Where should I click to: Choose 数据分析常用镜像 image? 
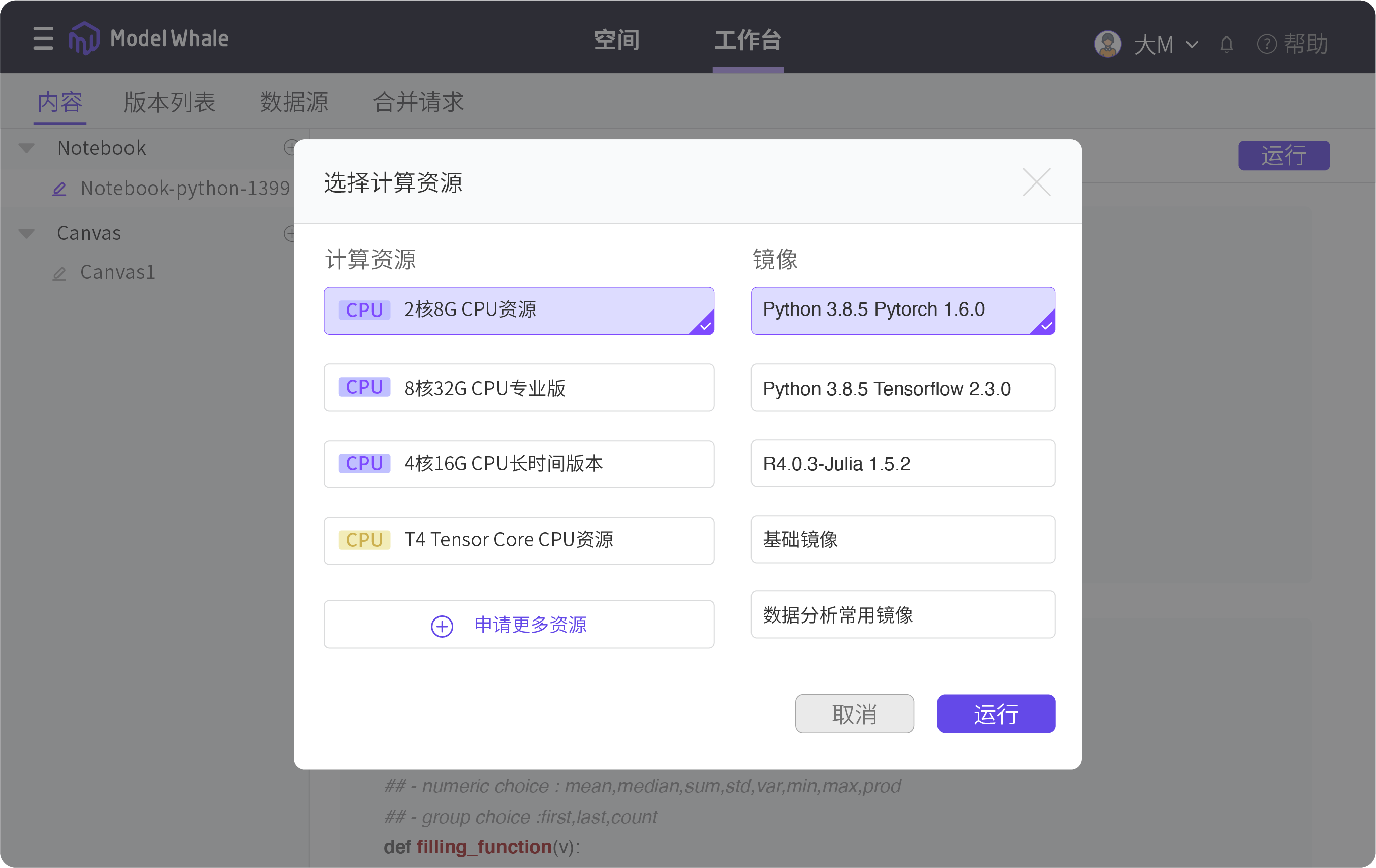[x=903, y=614]
